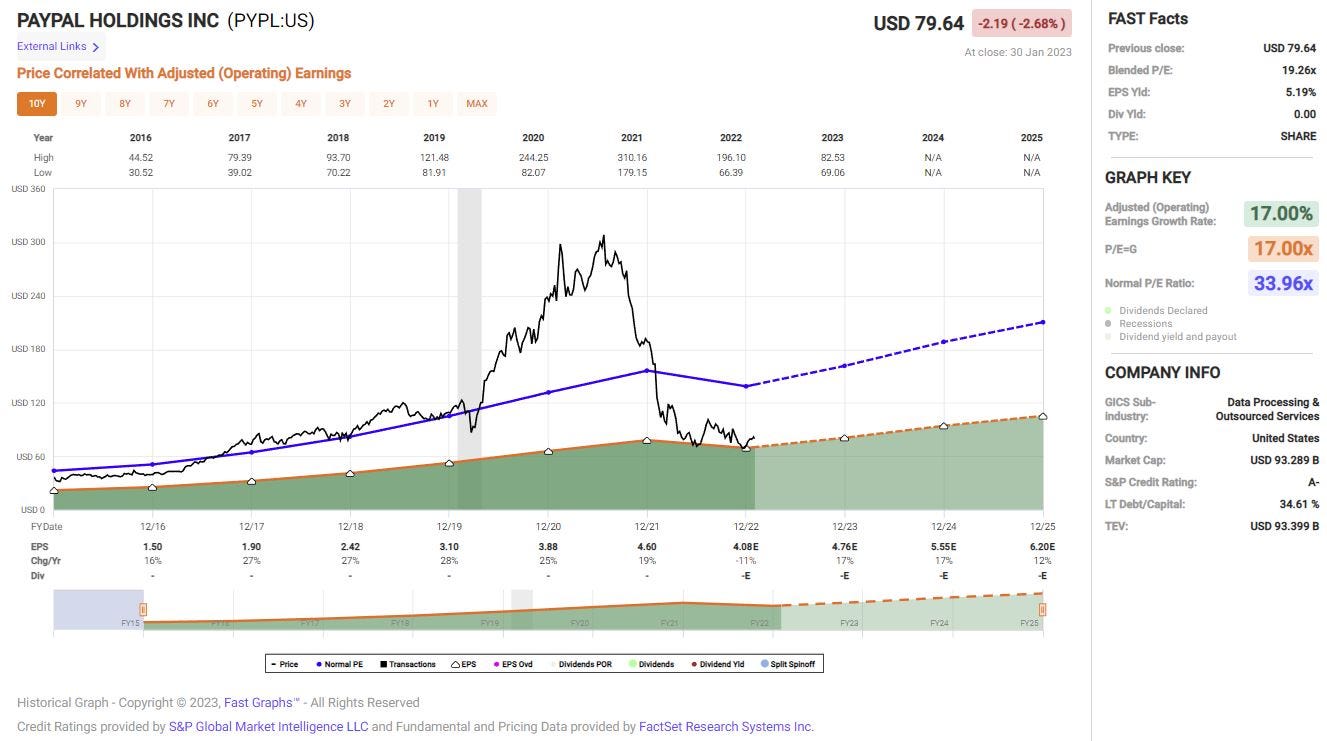Click the 12/25 EPS triangle marker
The image size is (1327, 741).
pos(1043,416)
